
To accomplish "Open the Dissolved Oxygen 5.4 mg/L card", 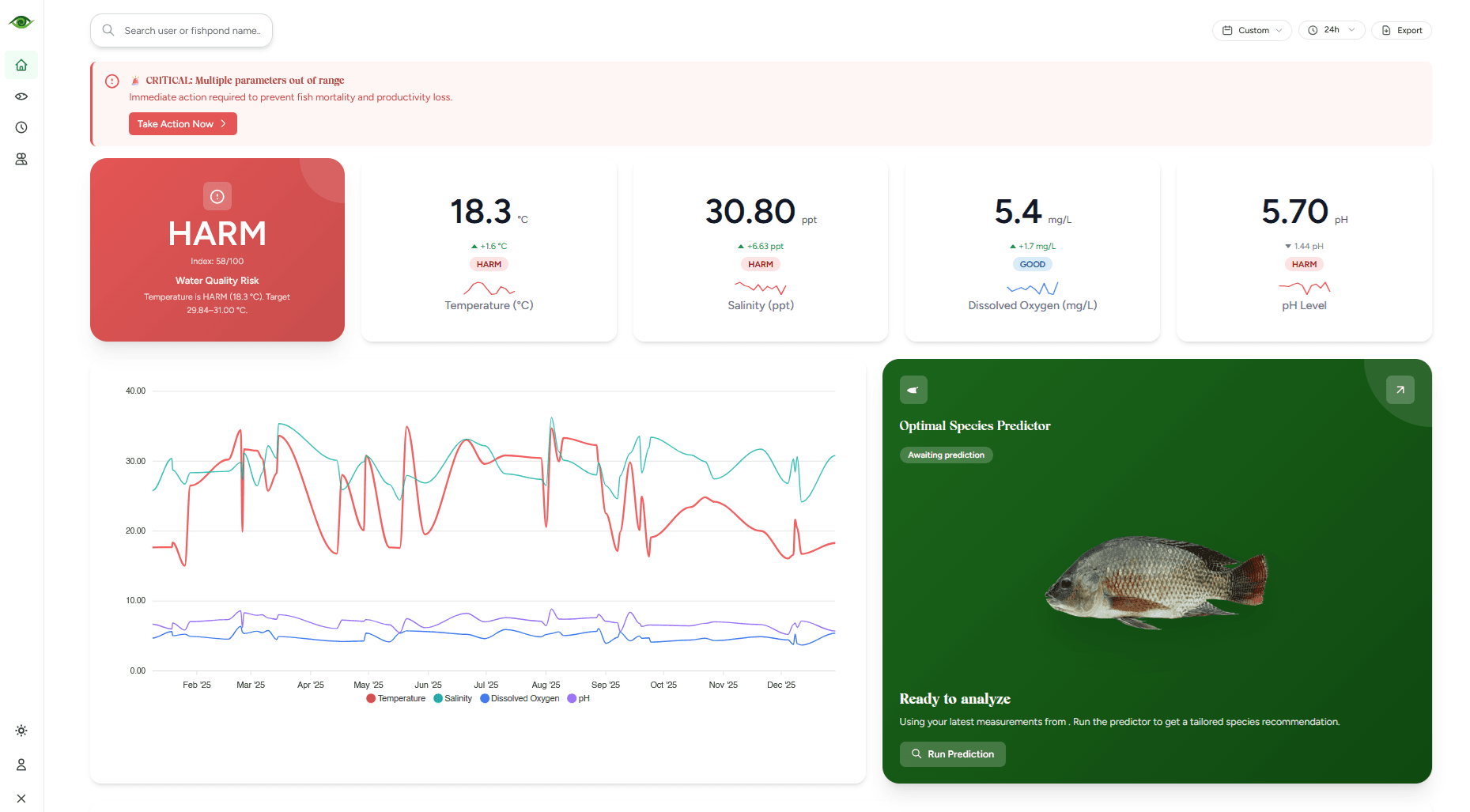I will pos(1033,250).
